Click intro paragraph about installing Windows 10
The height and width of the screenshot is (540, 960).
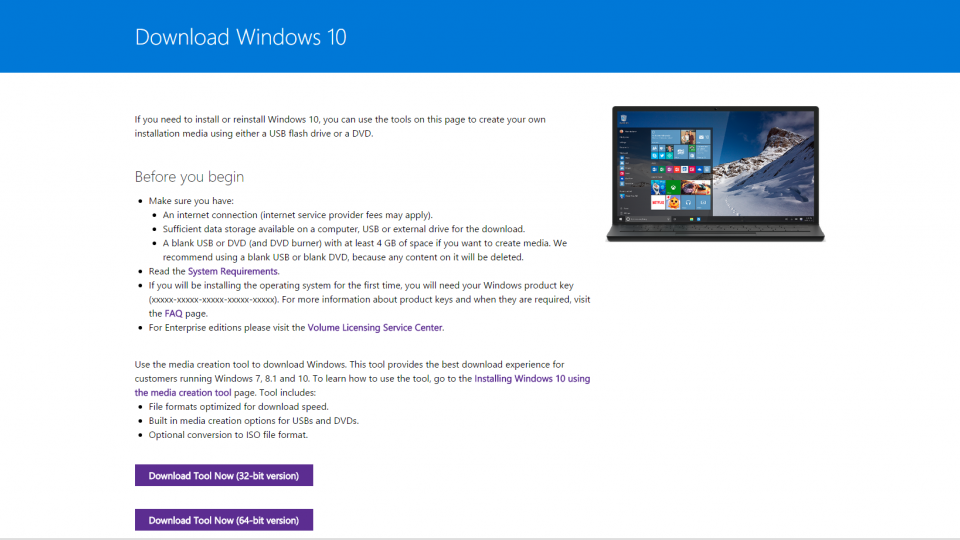coord(340,126)
